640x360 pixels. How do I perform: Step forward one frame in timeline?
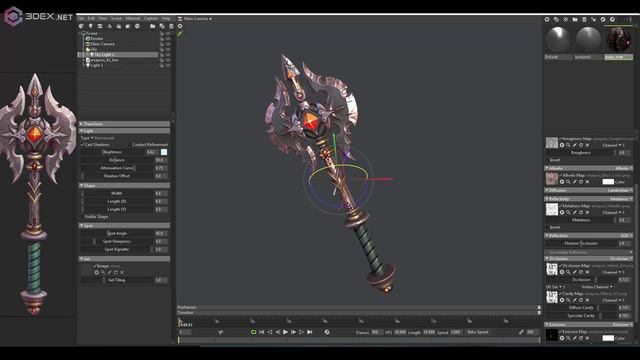click(x=293, y=332)
